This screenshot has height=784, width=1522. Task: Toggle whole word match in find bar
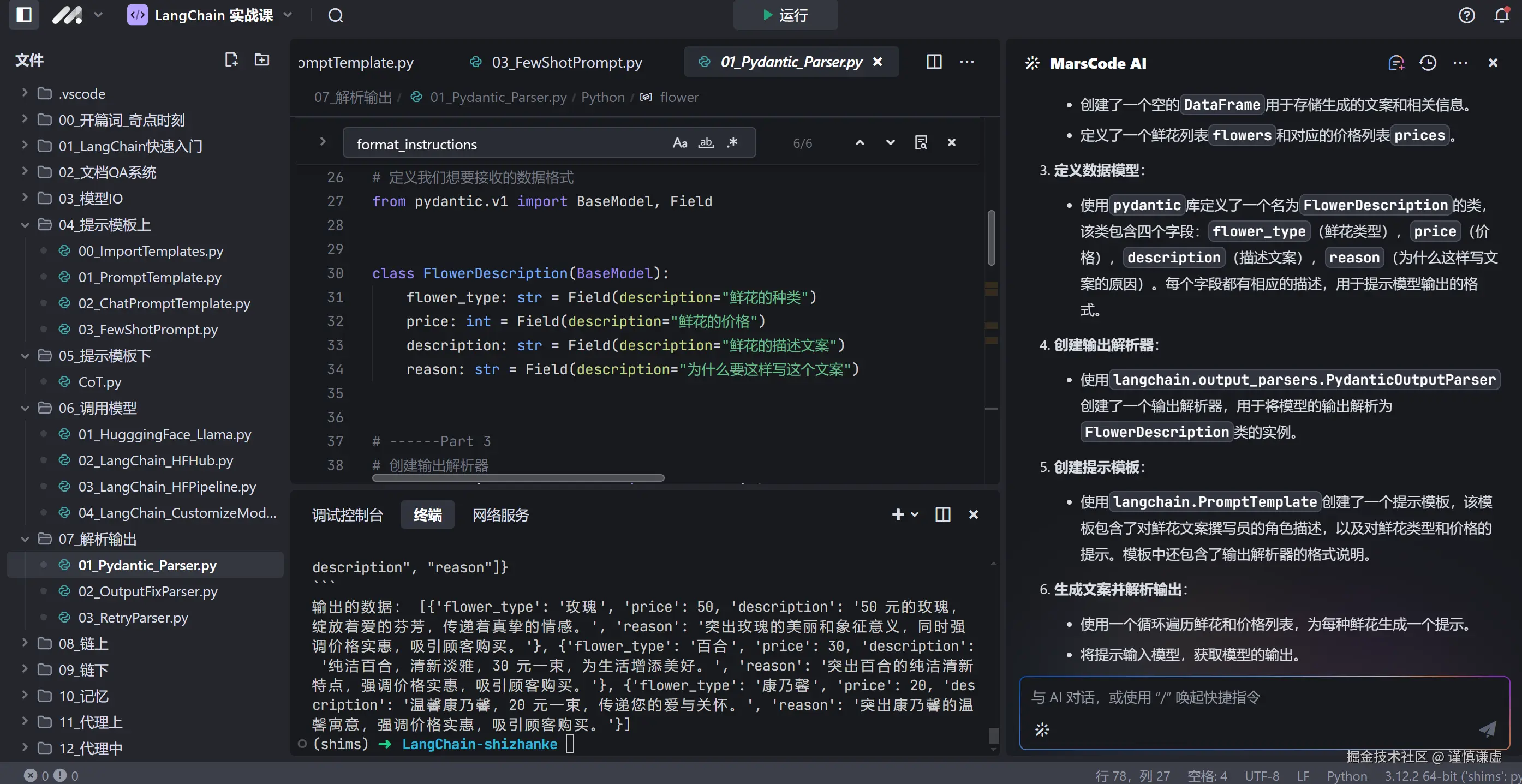706,143
